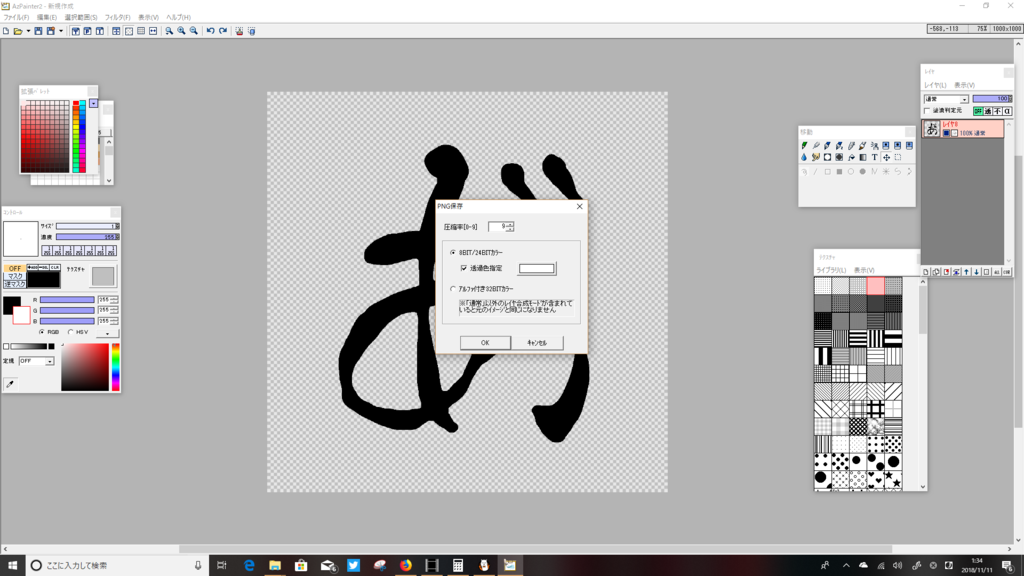Select the rectangular selection tool

[898, 157]
